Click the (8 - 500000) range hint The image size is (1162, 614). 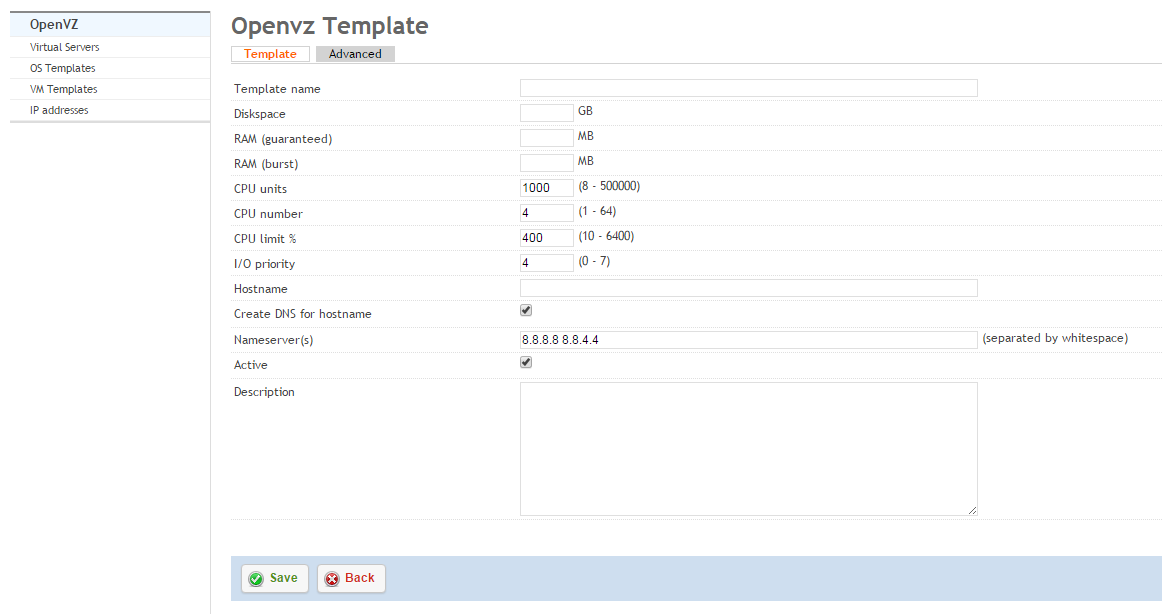pos(609,187)
